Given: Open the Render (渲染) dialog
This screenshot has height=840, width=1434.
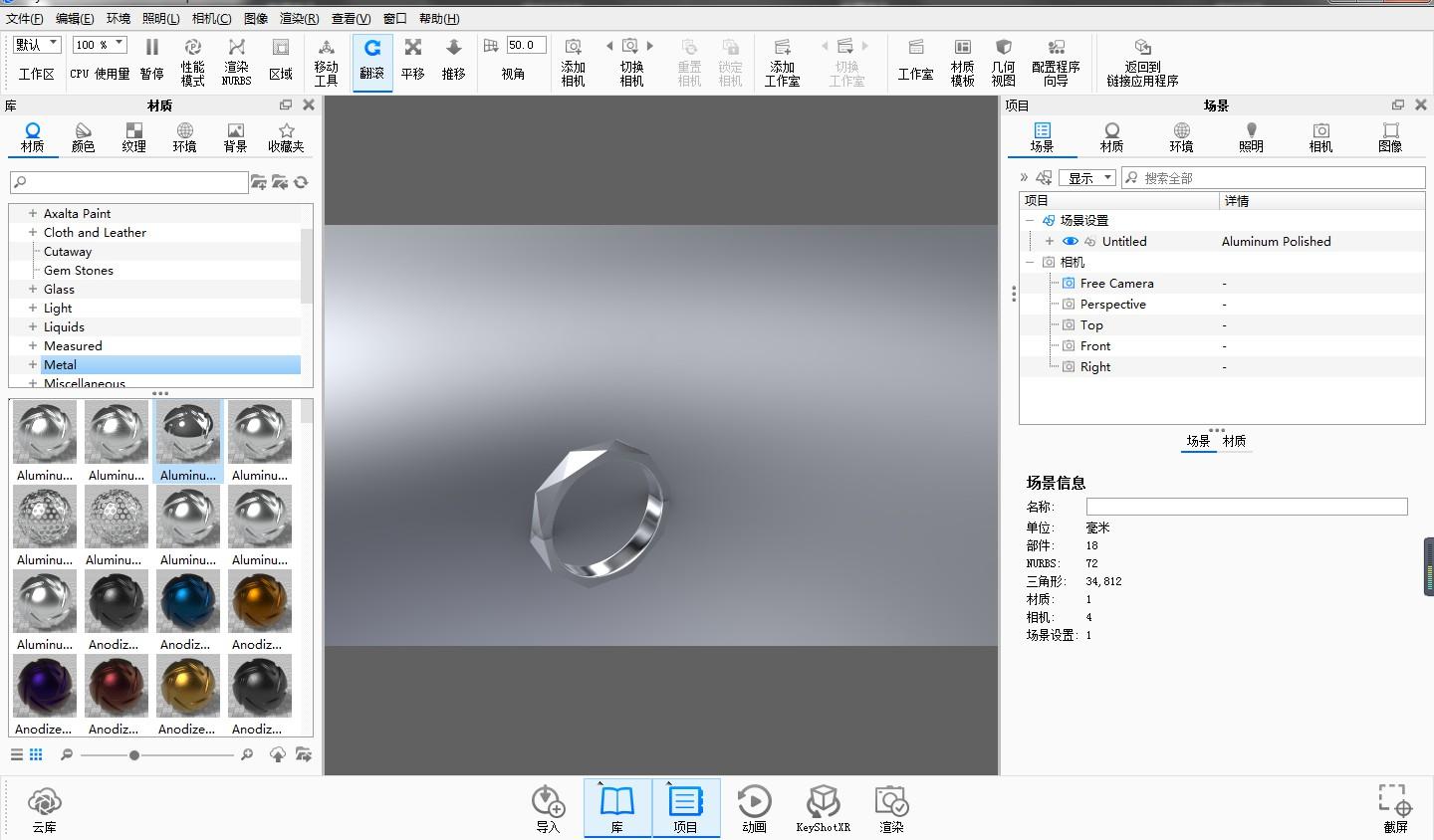Looking at the screenshot, I should coord(891,809).
